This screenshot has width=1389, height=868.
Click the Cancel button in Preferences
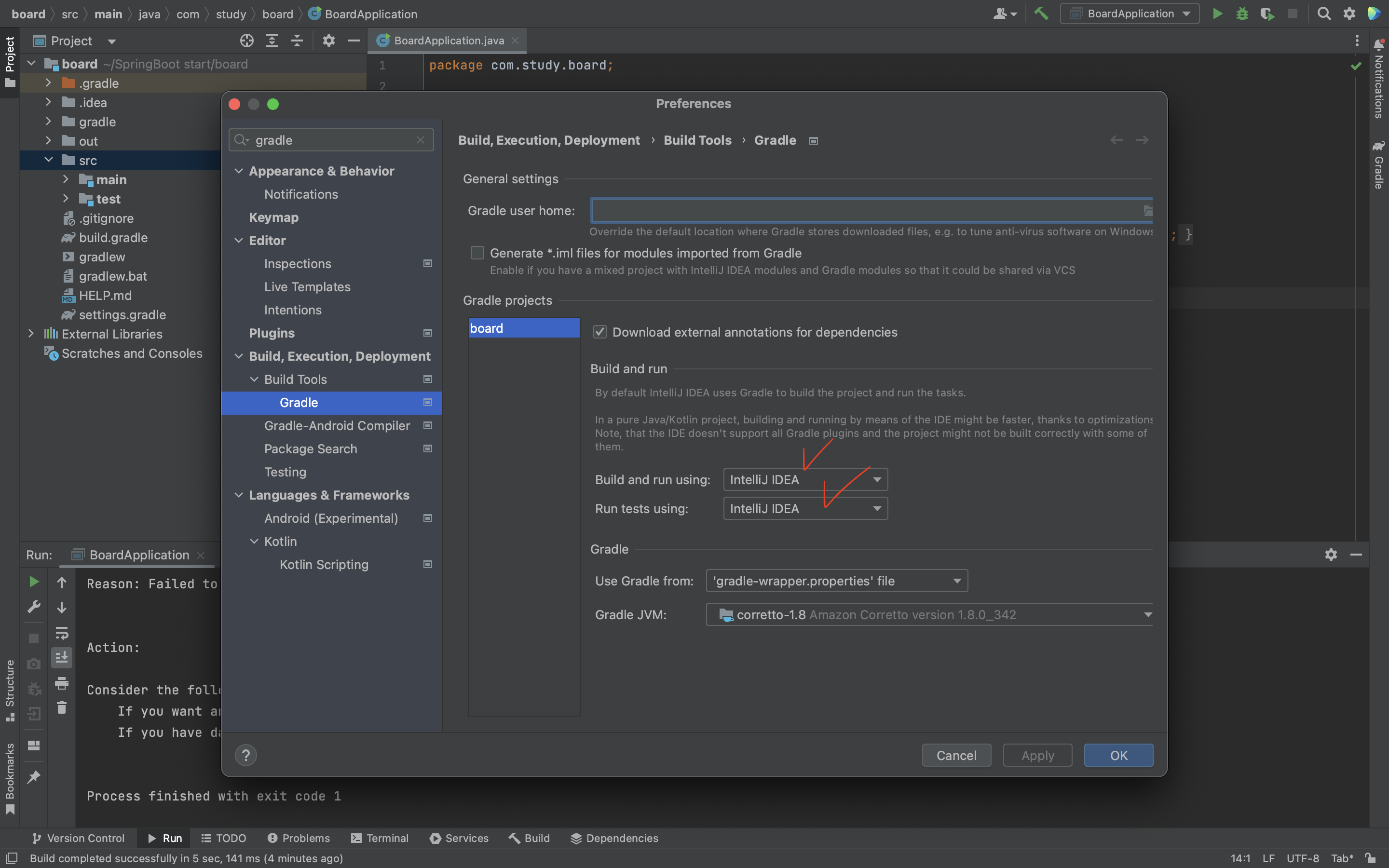pyautogui.click(x=956, y=756)
